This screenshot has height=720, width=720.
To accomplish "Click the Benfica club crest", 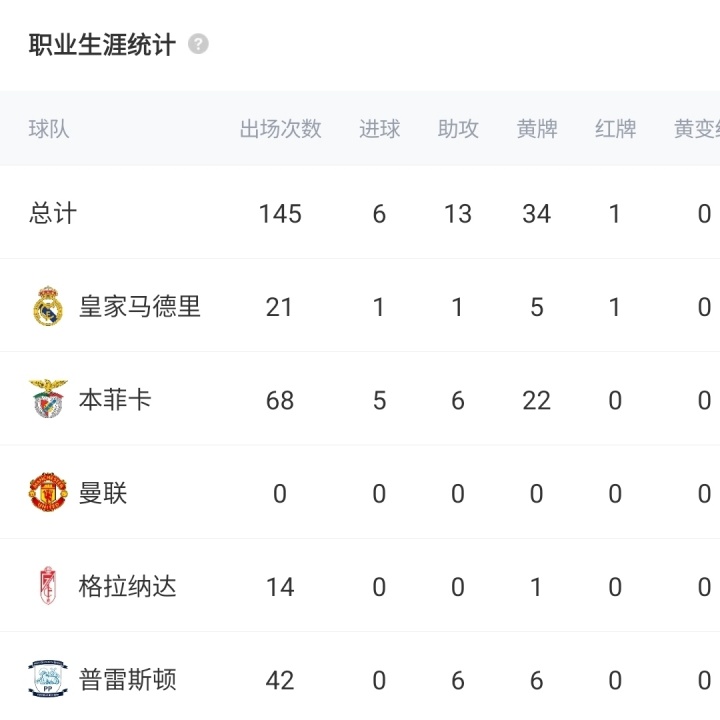I will click(x=47, y=400).
